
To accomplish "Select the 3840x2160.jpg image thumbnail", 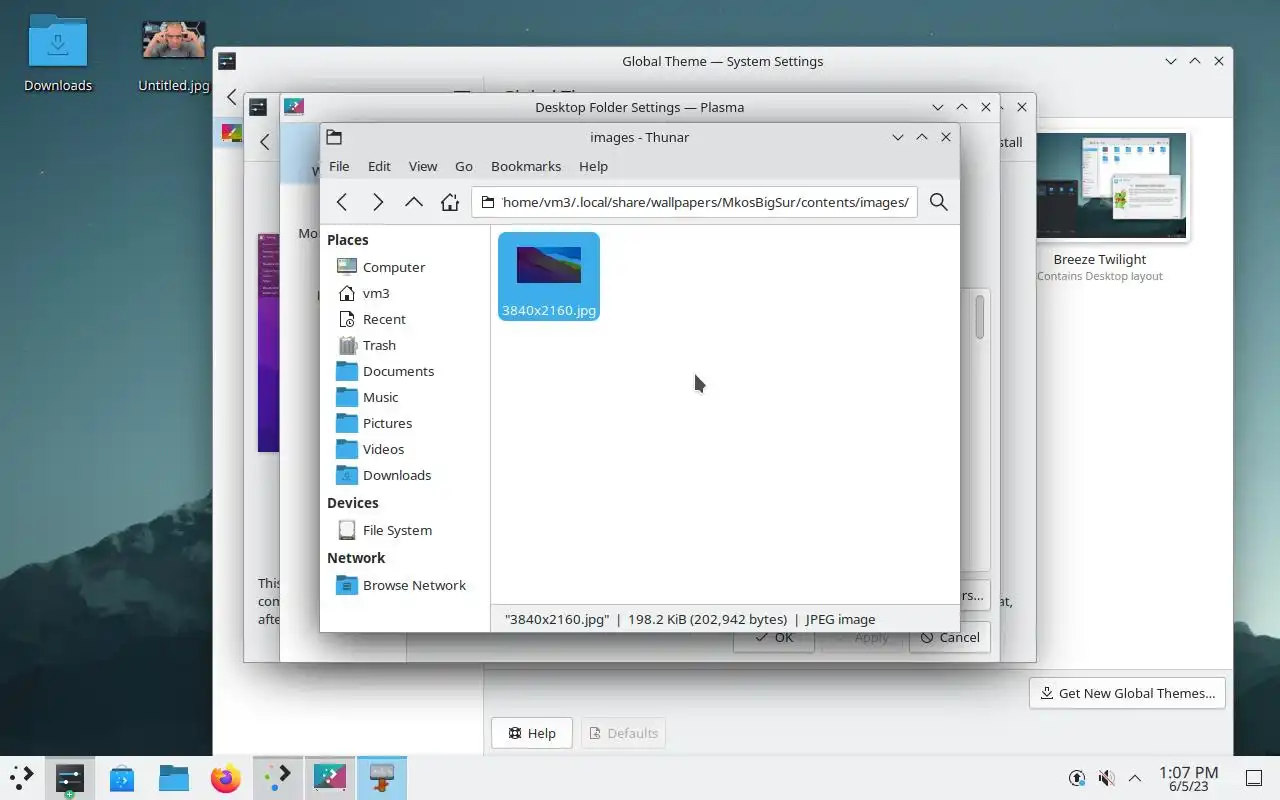I will (549, 276).
